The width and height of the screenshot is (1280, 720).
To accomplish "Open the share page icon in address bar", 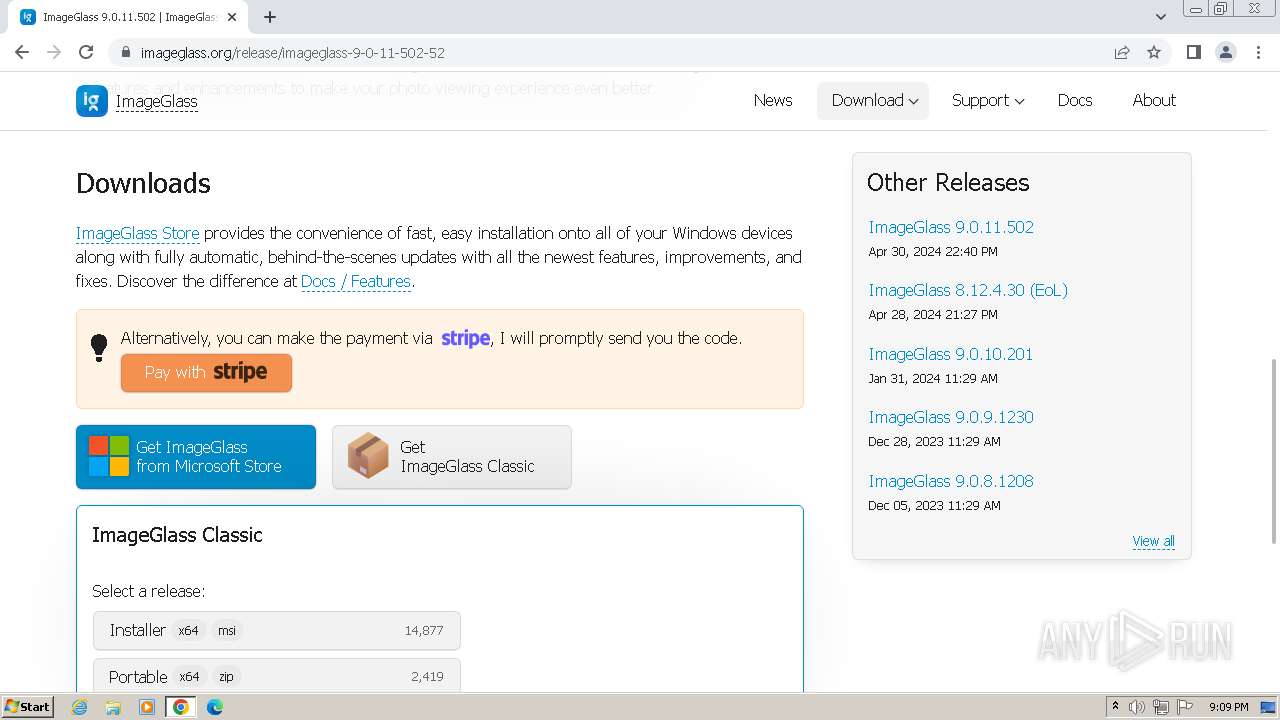I will 1122,52.
